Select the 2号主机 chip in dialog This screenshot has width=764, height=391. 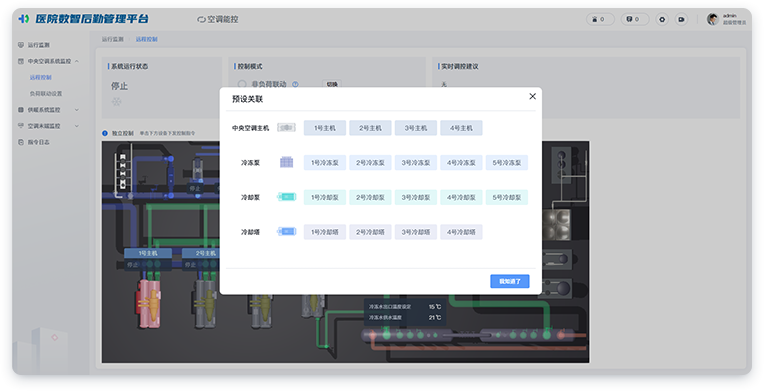370,128
